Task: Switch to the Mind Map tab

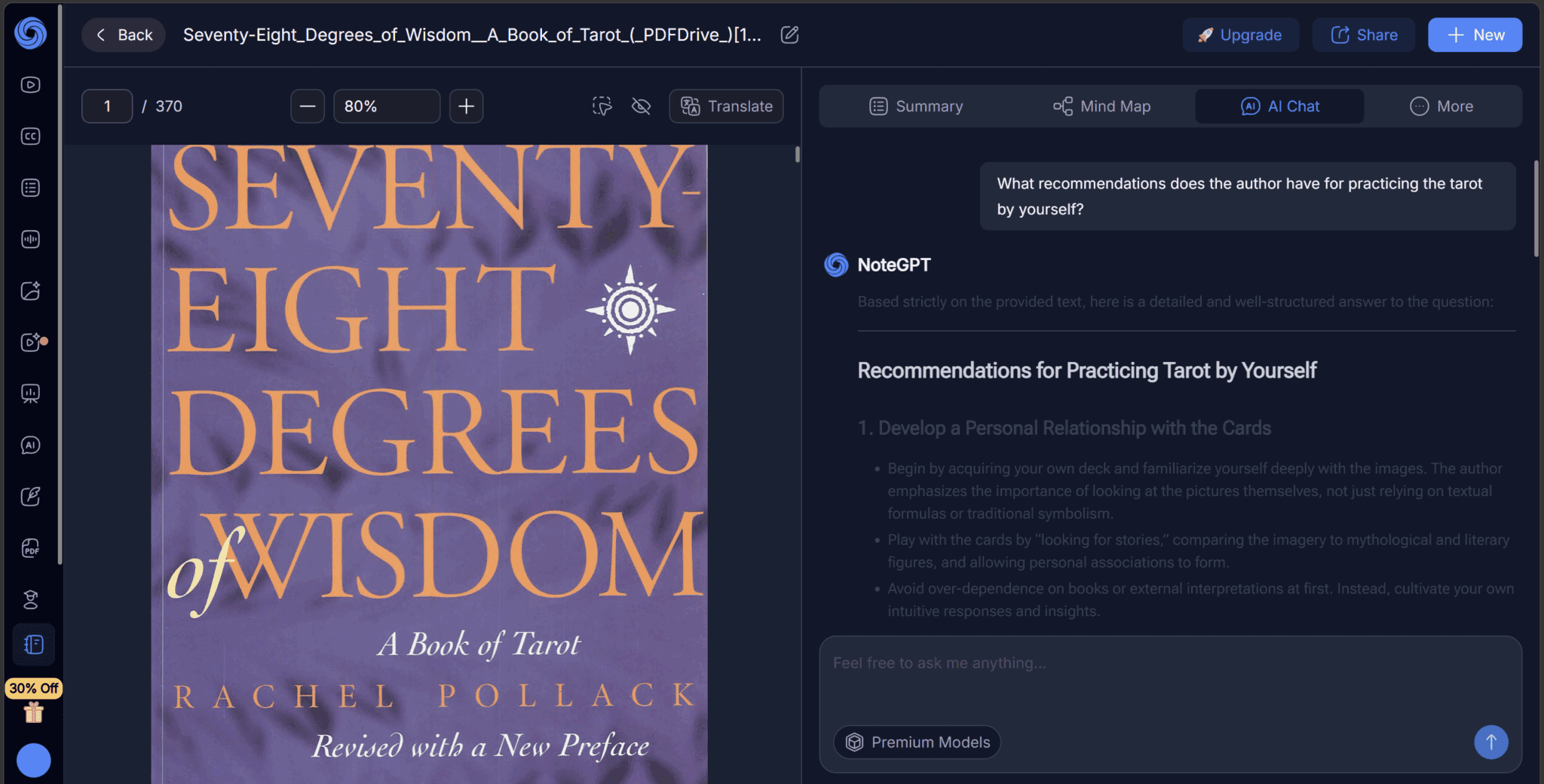Action: click(x=1101, y=106)
